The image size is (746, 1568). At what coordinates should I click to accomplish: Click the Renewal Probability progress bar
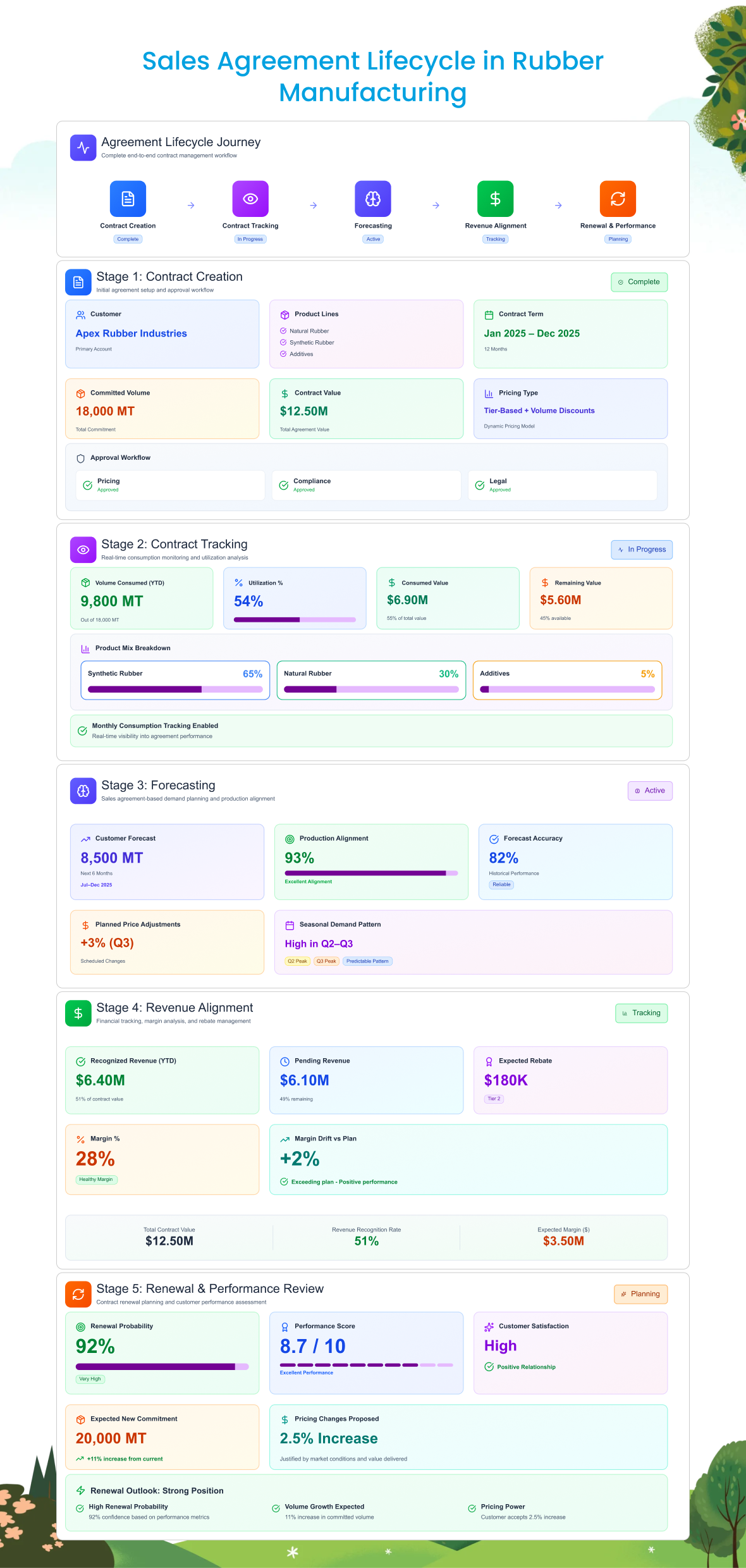click(x=162, y=1367)
